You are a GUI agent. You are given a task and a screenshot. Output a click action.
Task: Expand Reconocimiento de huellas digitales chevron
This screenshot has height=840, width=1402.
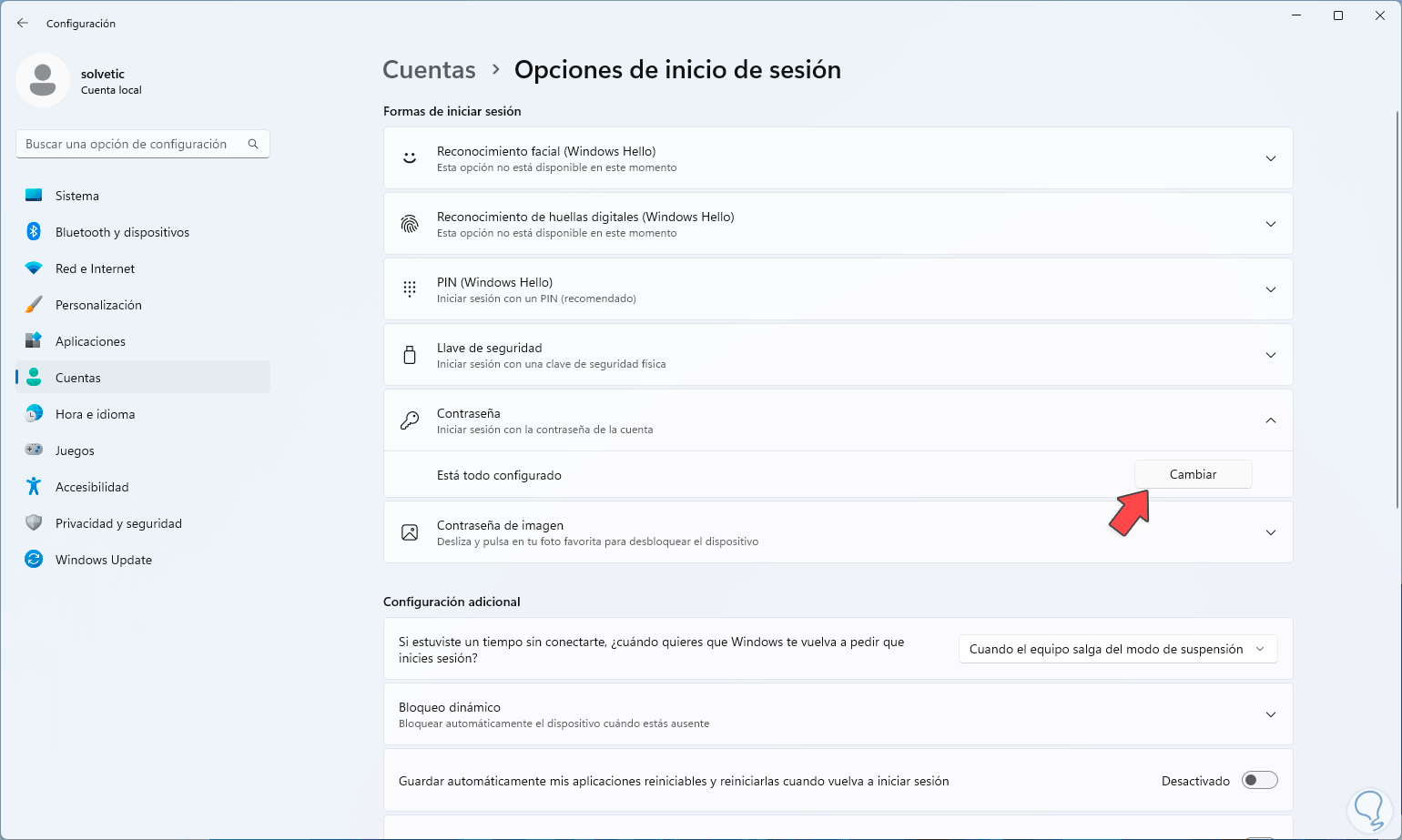1271,224
